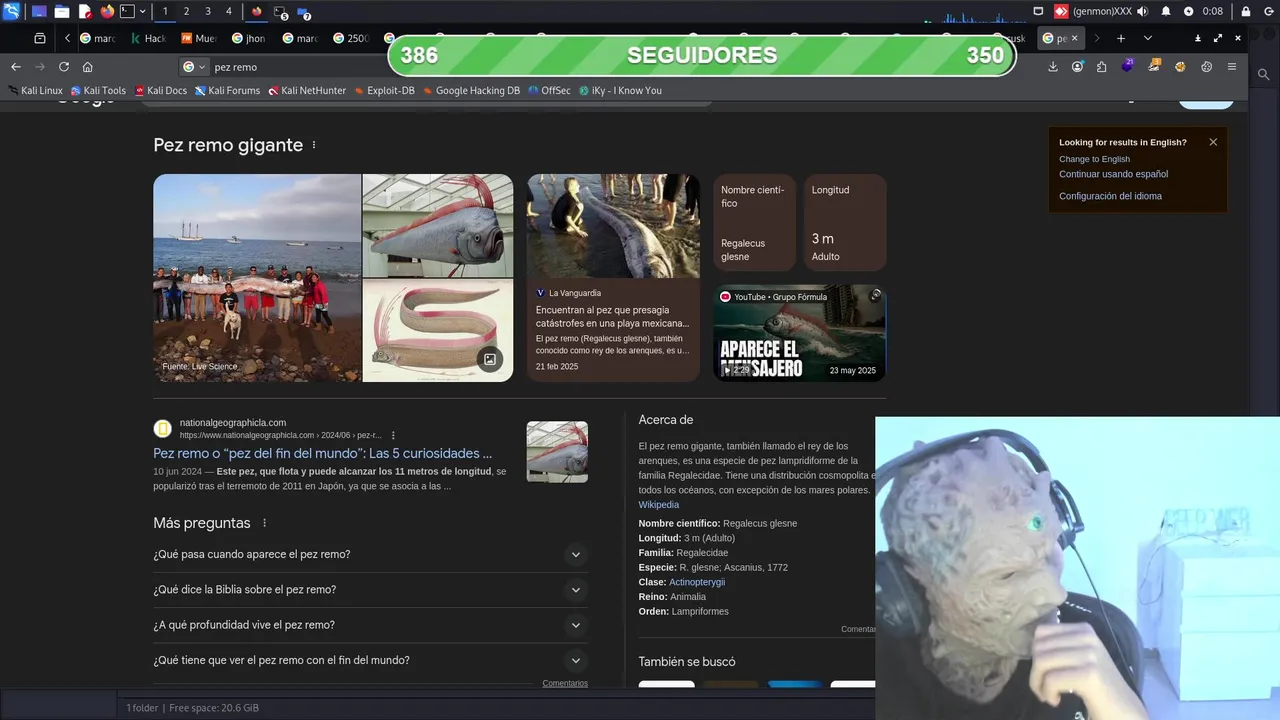Open the OffSec bookmark
The height and width of the screenshot is (720, 1280).
click(549, 90)
